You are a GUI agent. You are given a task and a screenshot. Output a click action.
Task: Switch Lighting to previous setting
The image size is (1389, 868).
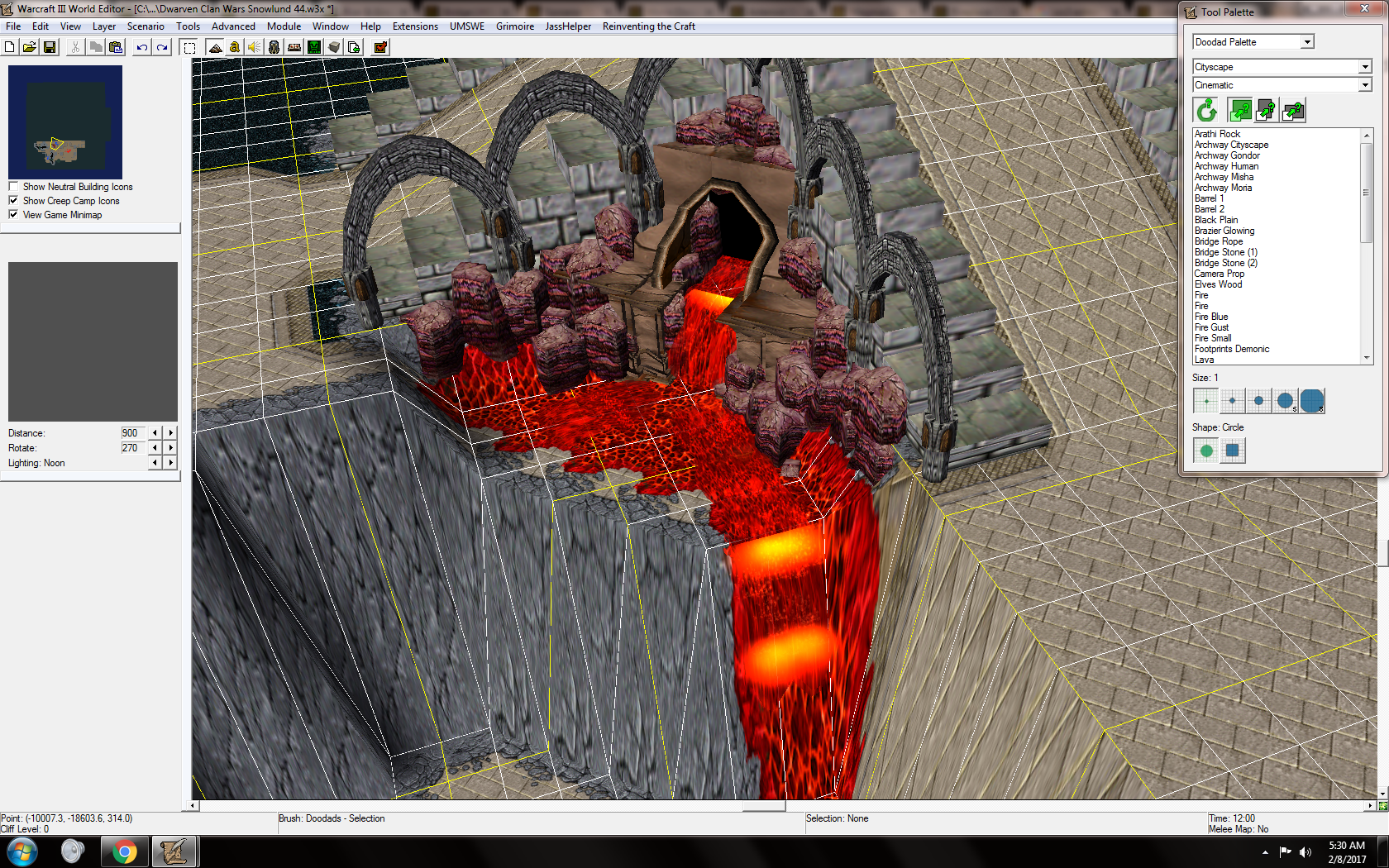[155, 463]
